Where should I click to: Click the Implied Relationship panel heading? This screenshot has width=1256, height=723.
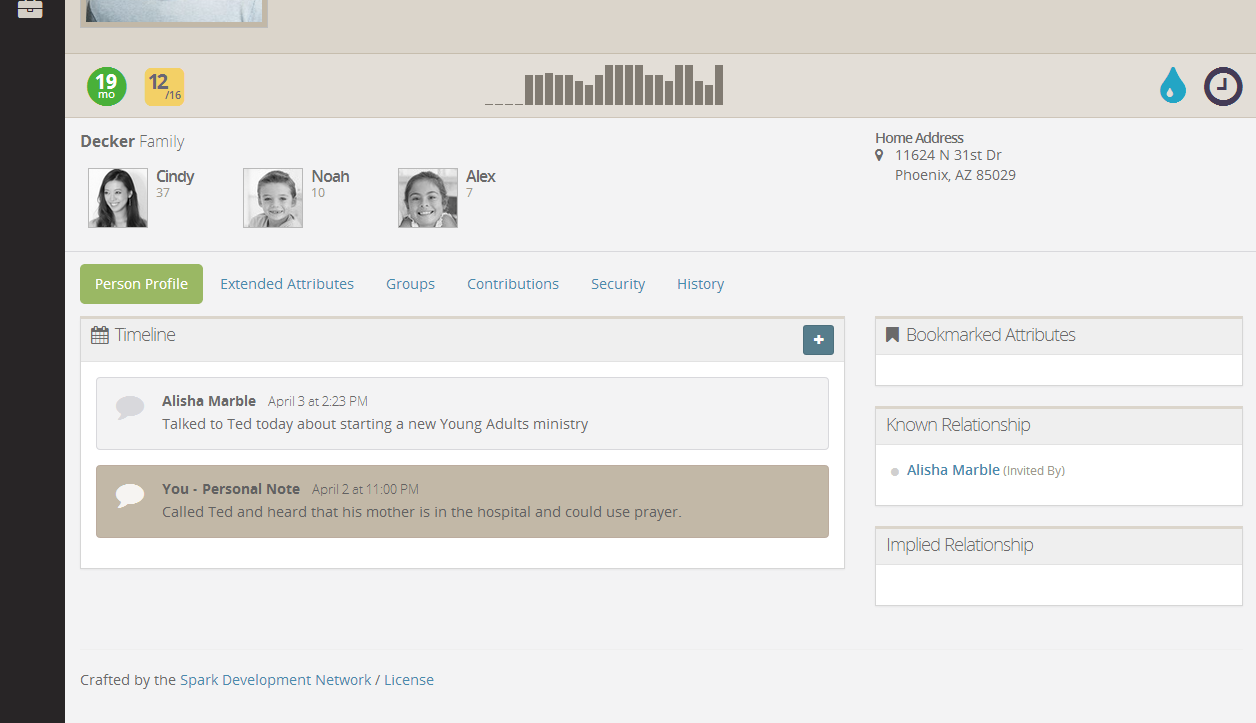click(959, 545)
